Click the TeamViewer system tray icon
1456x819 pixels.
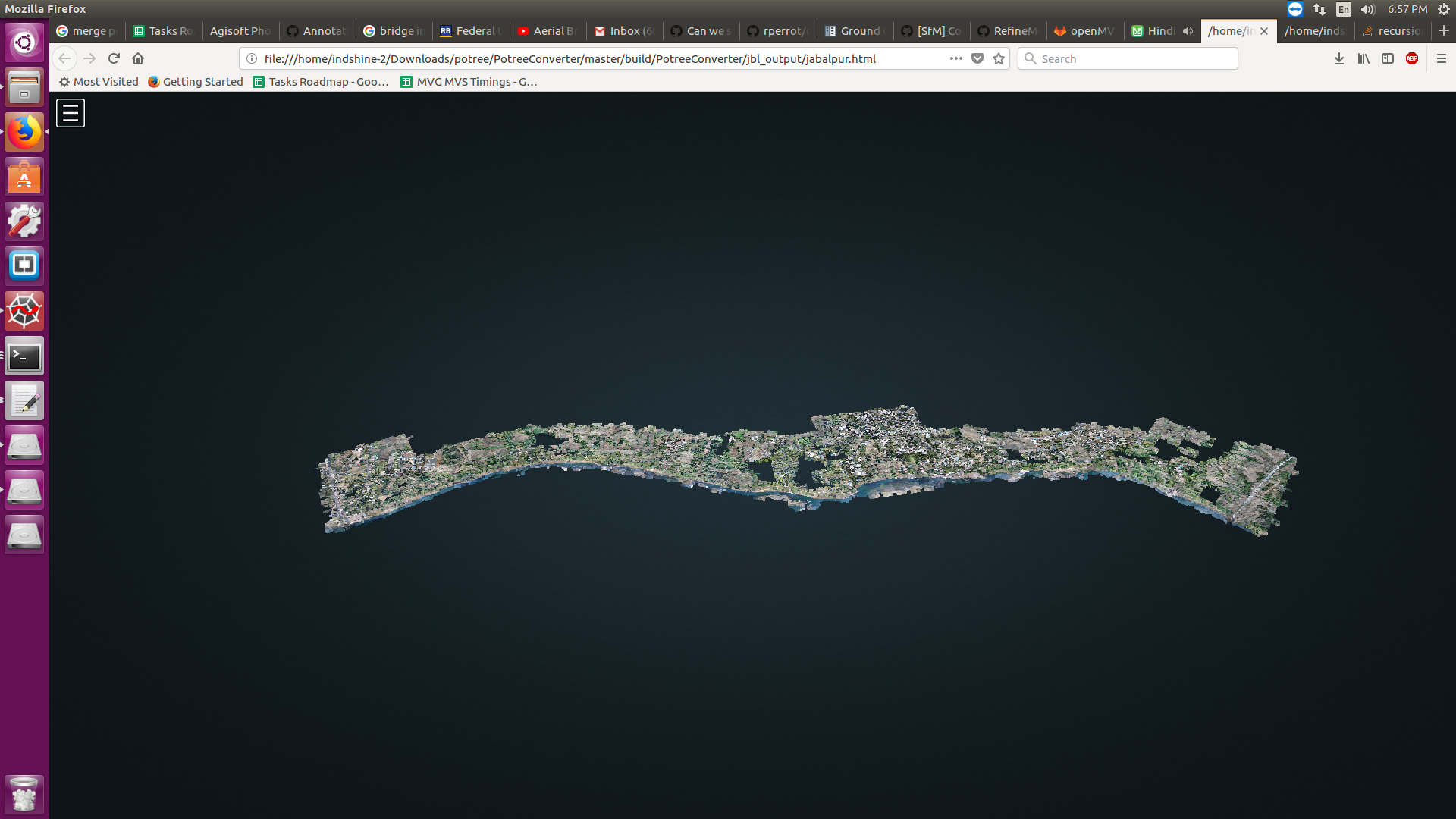[x=1295, y=9]
